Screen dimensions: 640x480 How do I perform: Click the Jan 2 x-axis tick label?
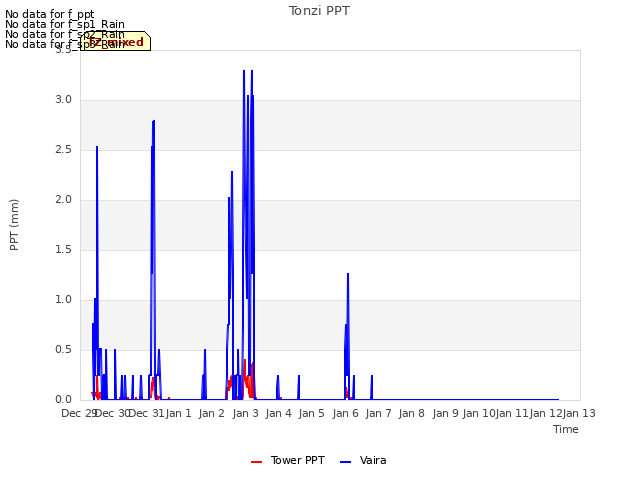tap(212, 413)
